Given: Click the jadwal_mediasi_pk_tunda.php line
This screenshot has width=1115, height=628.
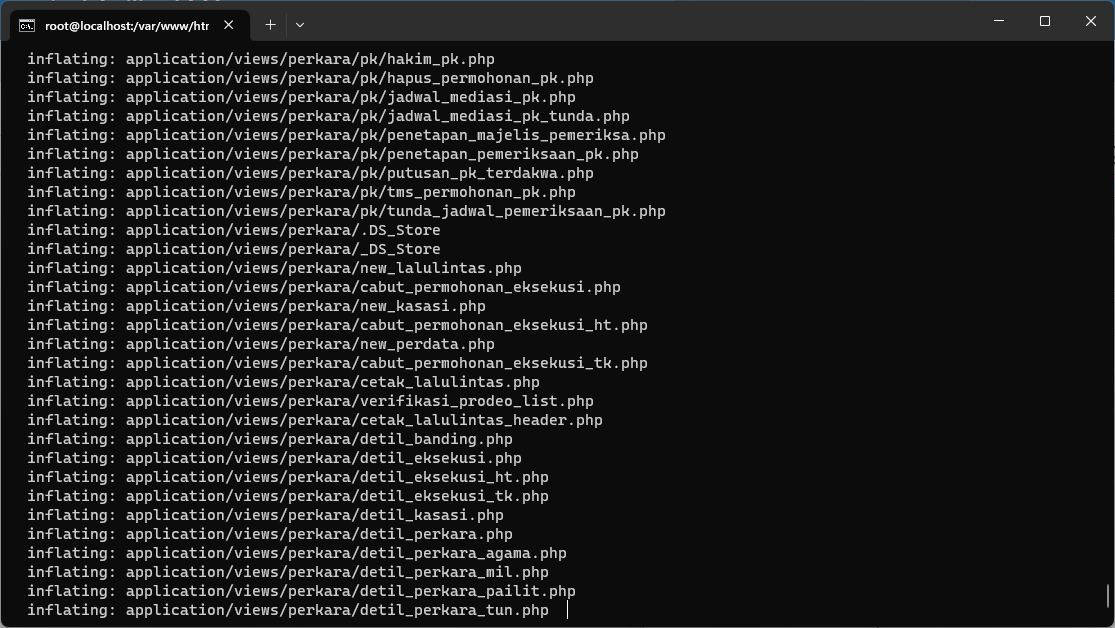Looking at the screenshot, I should pyautogui.click(x=329, y=116).
